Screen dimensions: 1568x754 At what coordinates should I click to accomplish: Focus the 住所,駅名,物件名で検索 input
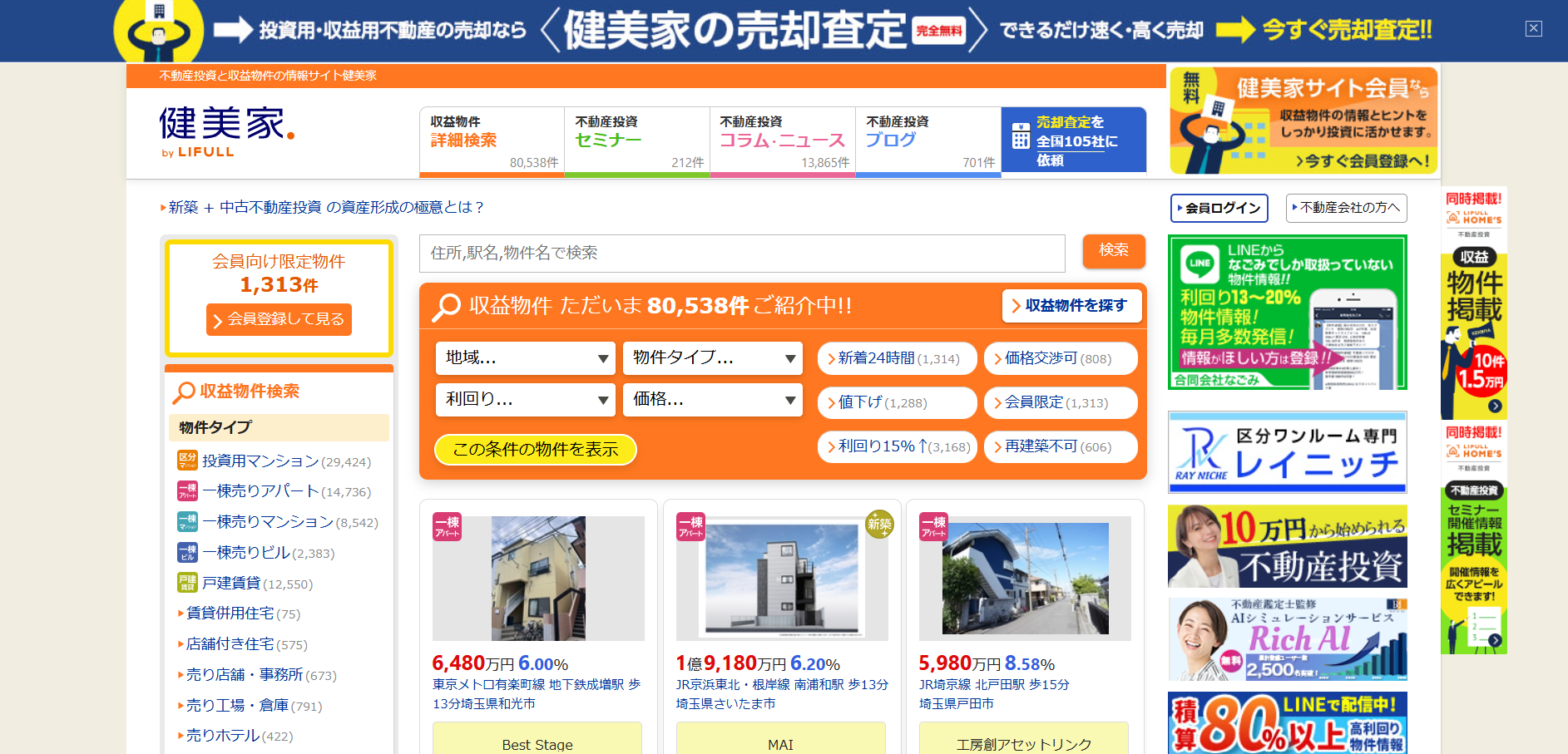(742, 254)
